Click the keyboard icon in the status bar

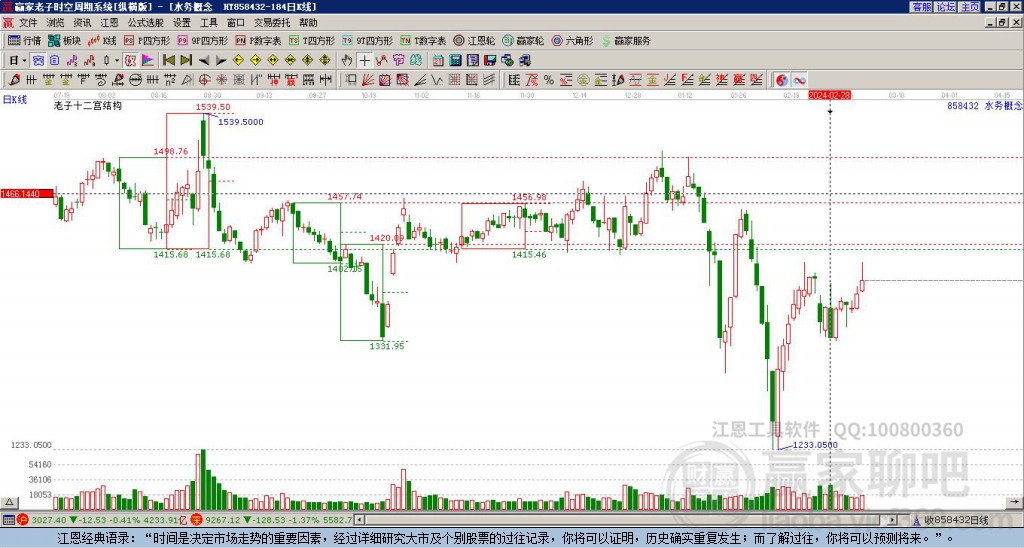point(8,520)
